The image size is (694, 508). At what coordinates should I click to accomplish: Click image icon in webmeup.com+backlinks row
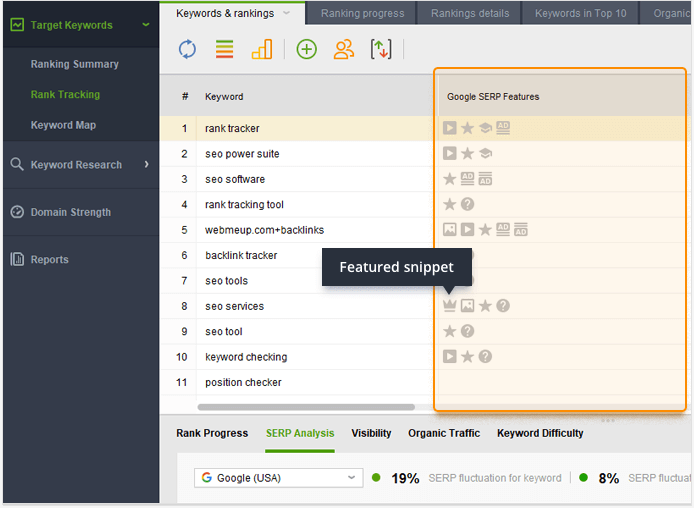[450, 230]
